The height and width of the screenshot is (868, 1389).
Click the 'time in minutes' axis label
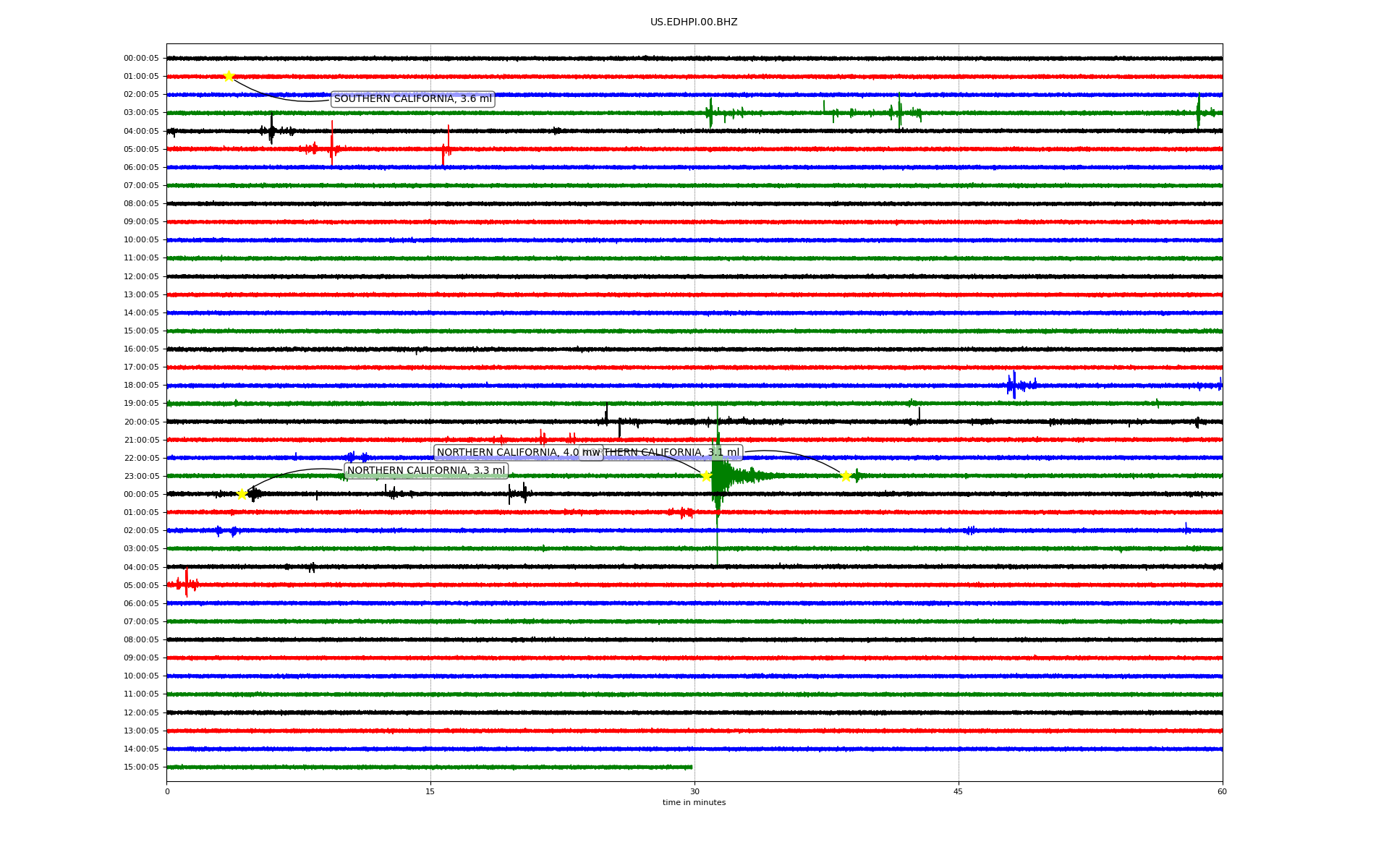[x=694, y=803]
